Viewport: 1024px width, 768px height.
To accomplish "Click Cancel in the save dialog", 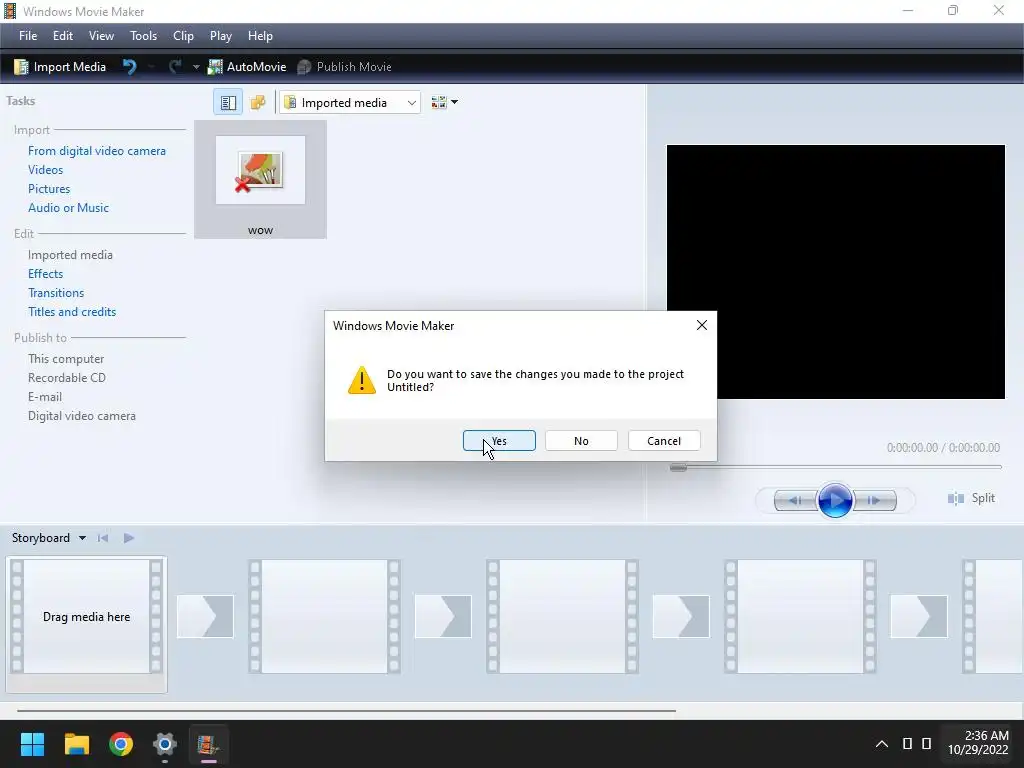I will click(x=664, y=441).
